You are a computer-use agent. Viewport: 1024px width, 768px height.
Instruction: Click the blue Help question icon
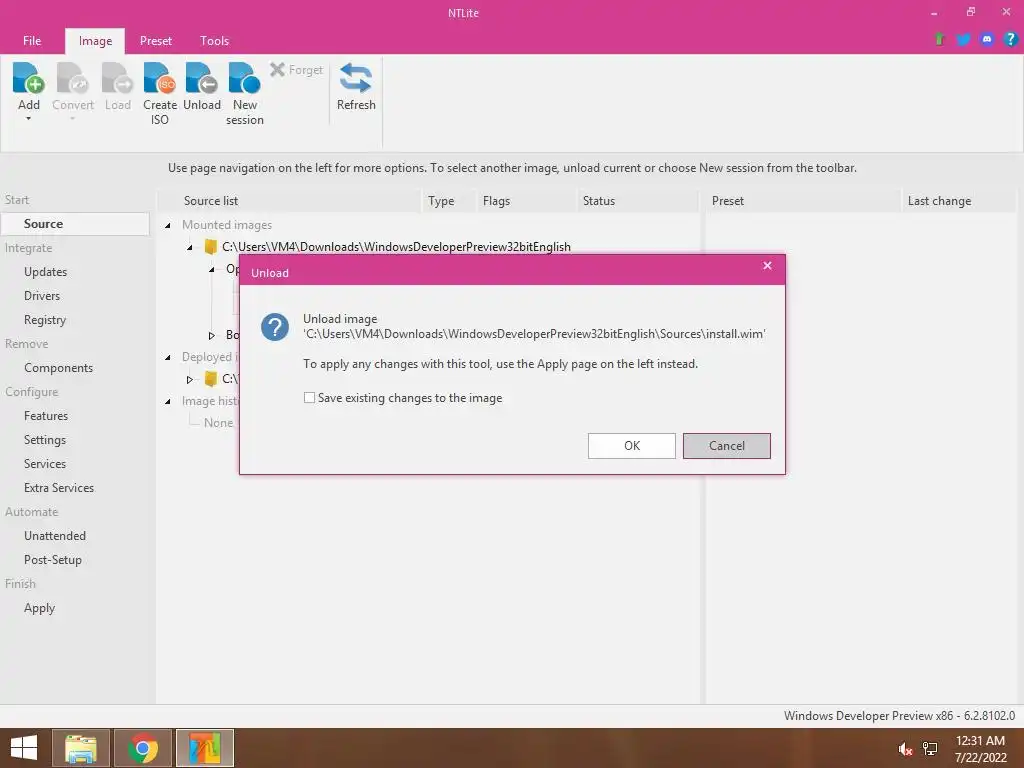click(1010, 39)
